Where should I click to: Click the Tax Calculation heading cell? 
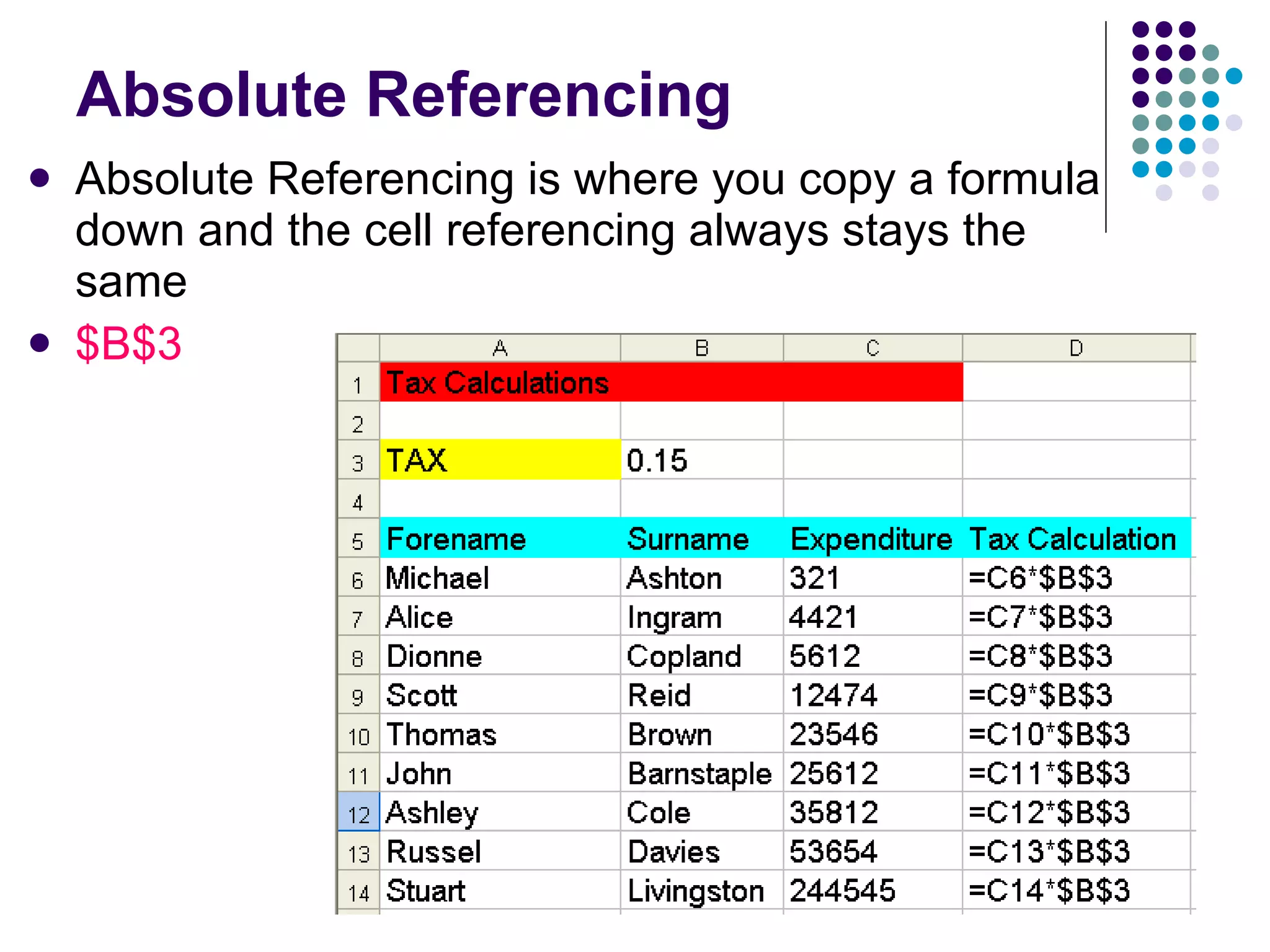coord(1077,538)
